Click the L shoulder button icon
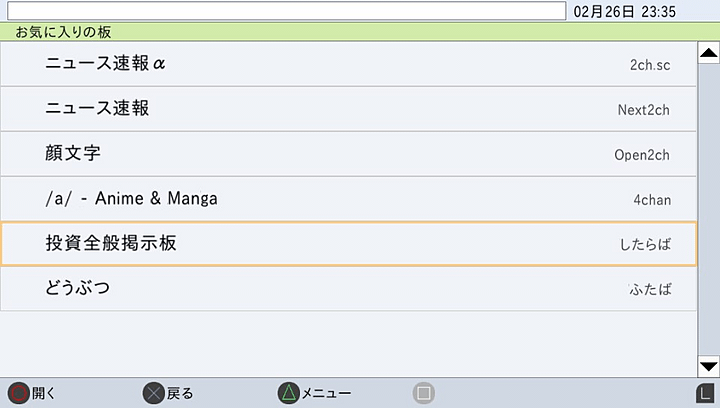The image size is (720, 408). point(704,393)
